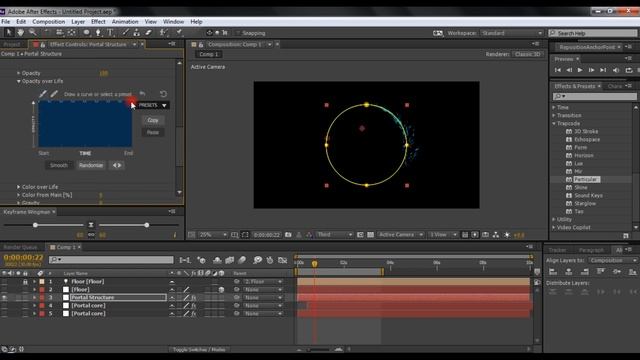
Task: Click the Randomize button
Action: [x=91, y=165]
